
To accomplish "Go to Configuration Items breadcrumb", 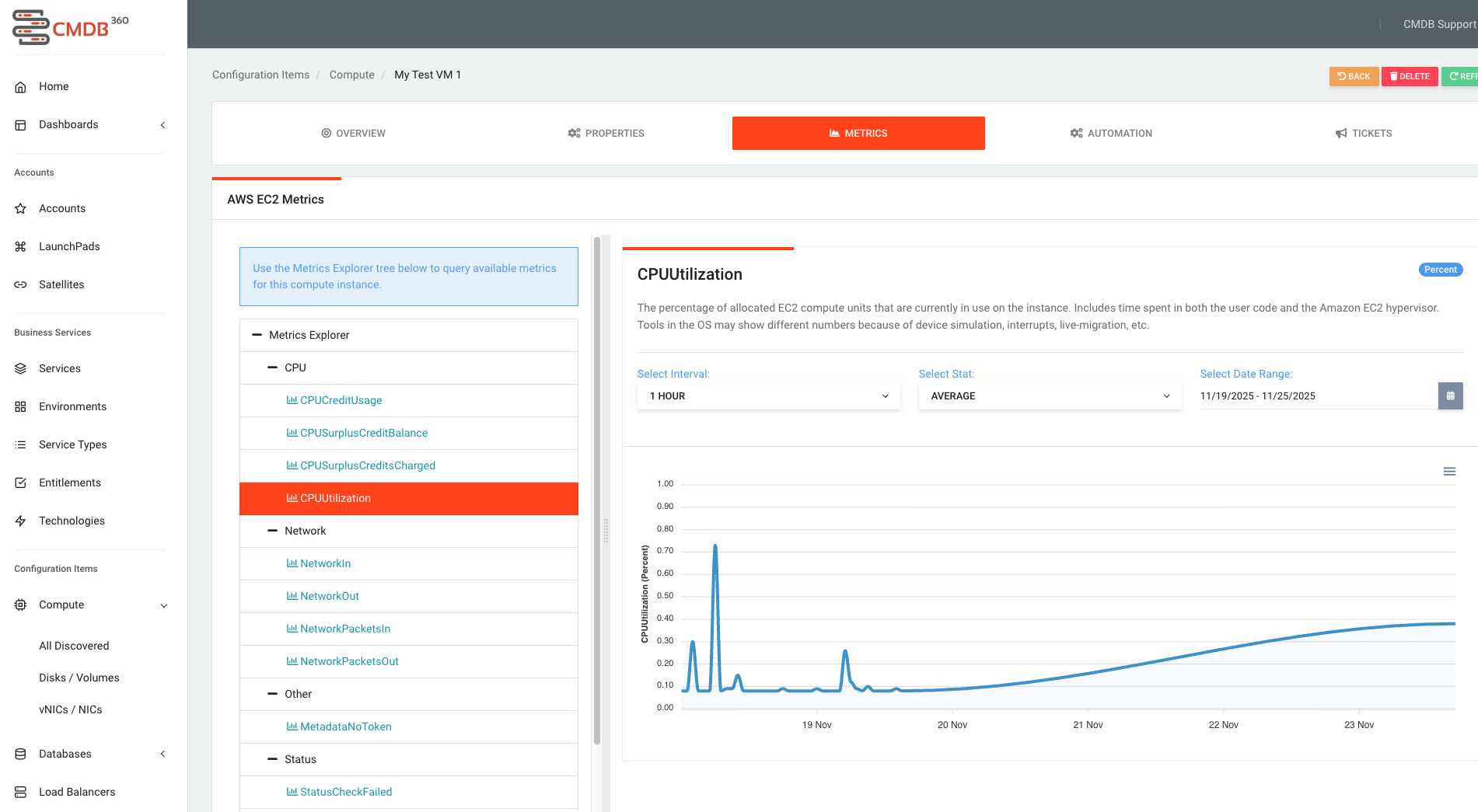I will [260, 75].
